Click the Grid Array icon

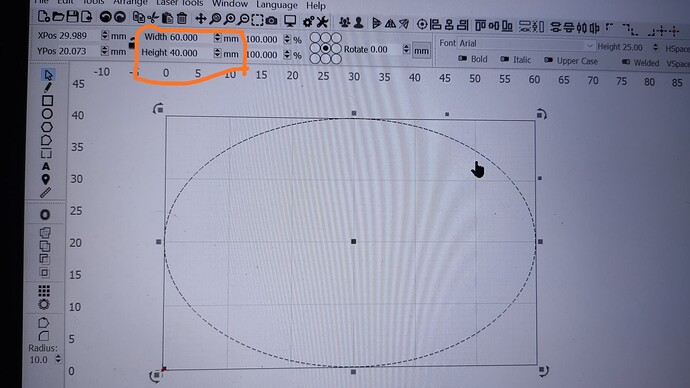coord(44,291)
